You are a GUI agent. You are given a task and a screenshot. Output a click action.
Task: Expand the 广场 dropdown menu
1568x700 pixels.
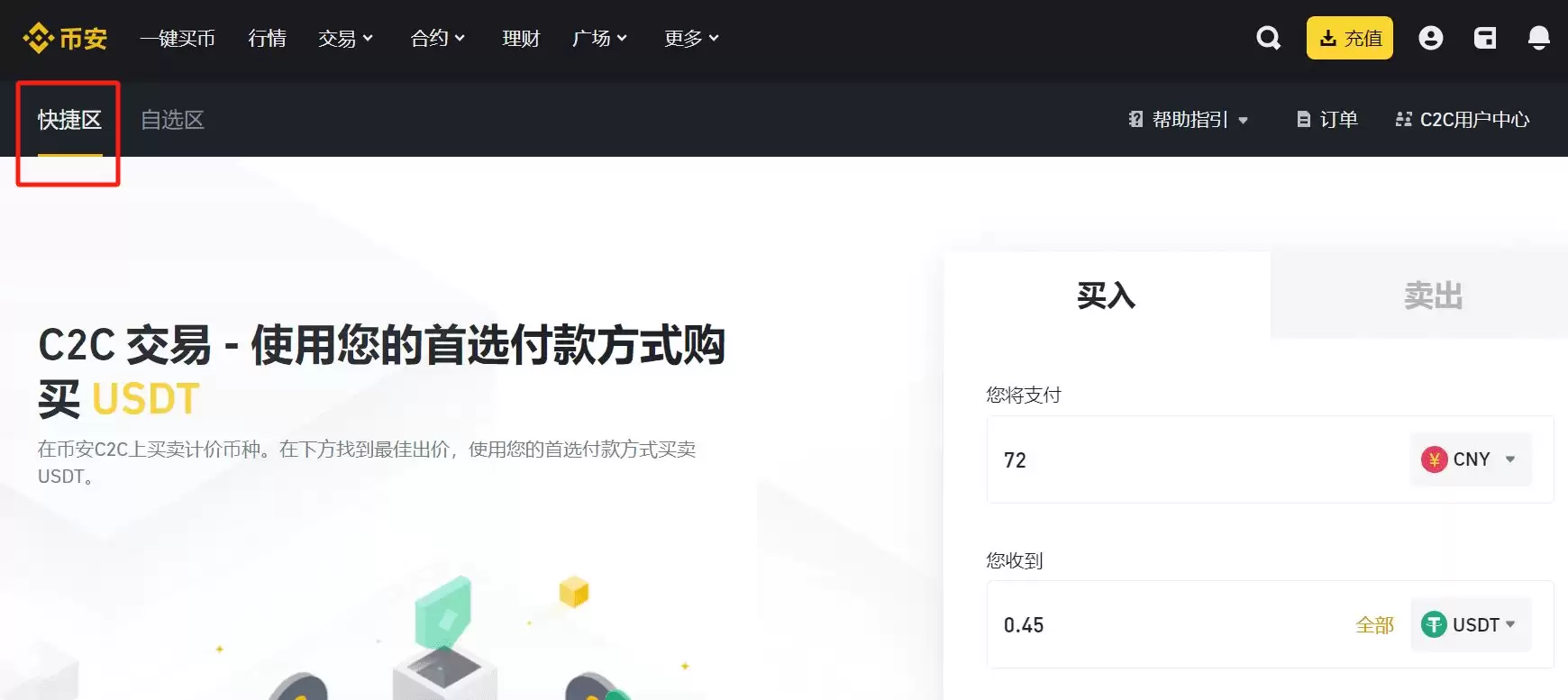(599, 38)
